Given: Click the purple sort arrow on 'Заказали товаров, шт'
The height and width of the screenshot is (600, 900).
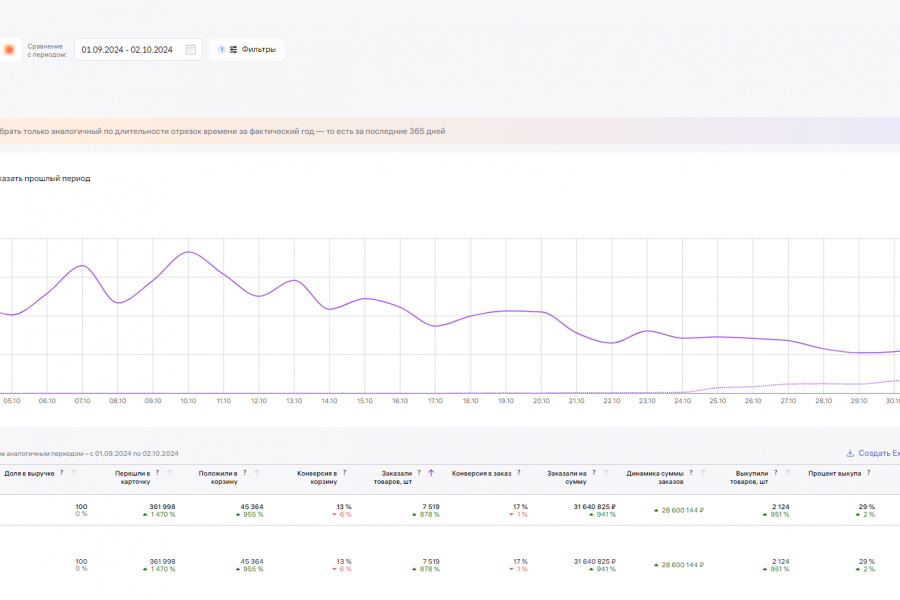Looking at the screenshot, I should pyautogui.click(x=431, y=472).
